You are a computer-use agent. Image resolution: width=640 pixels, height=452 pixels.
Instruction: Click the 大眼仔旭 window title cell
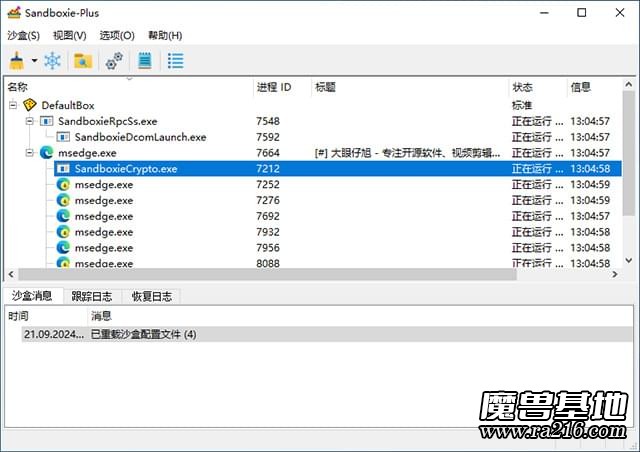click(407, 153)
